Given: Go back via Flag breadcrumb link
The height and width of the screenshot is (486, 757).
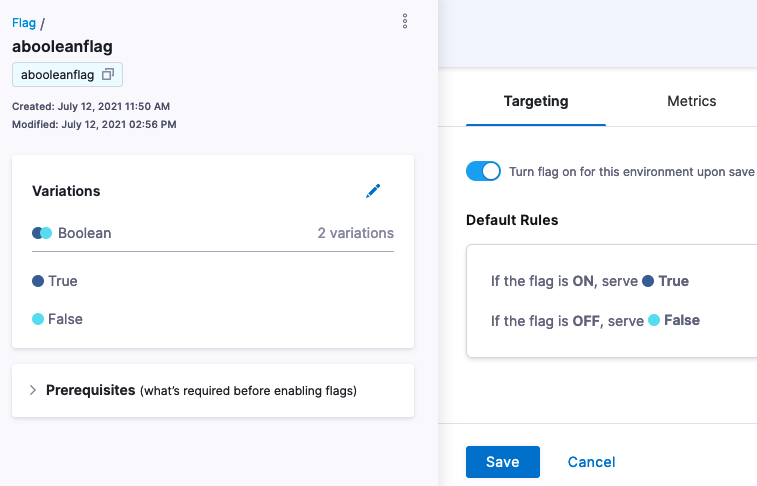Looking at the screenshot, I should 24,23.
